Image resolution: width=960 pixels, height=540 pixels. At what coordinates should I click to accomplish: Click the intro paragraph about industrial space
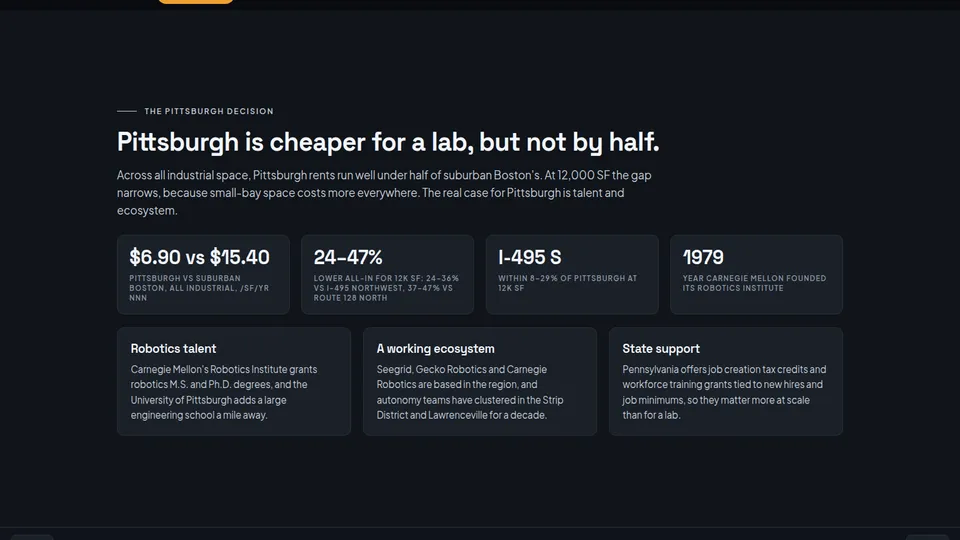coord(384,192)
